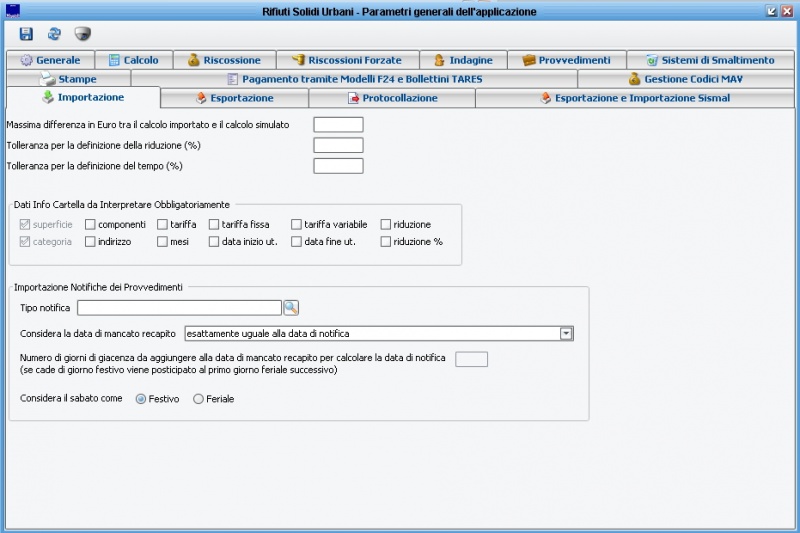Screen dimensions: 800x533
Task: Open the Gestione Codici MAV tab
Action: 685,79
